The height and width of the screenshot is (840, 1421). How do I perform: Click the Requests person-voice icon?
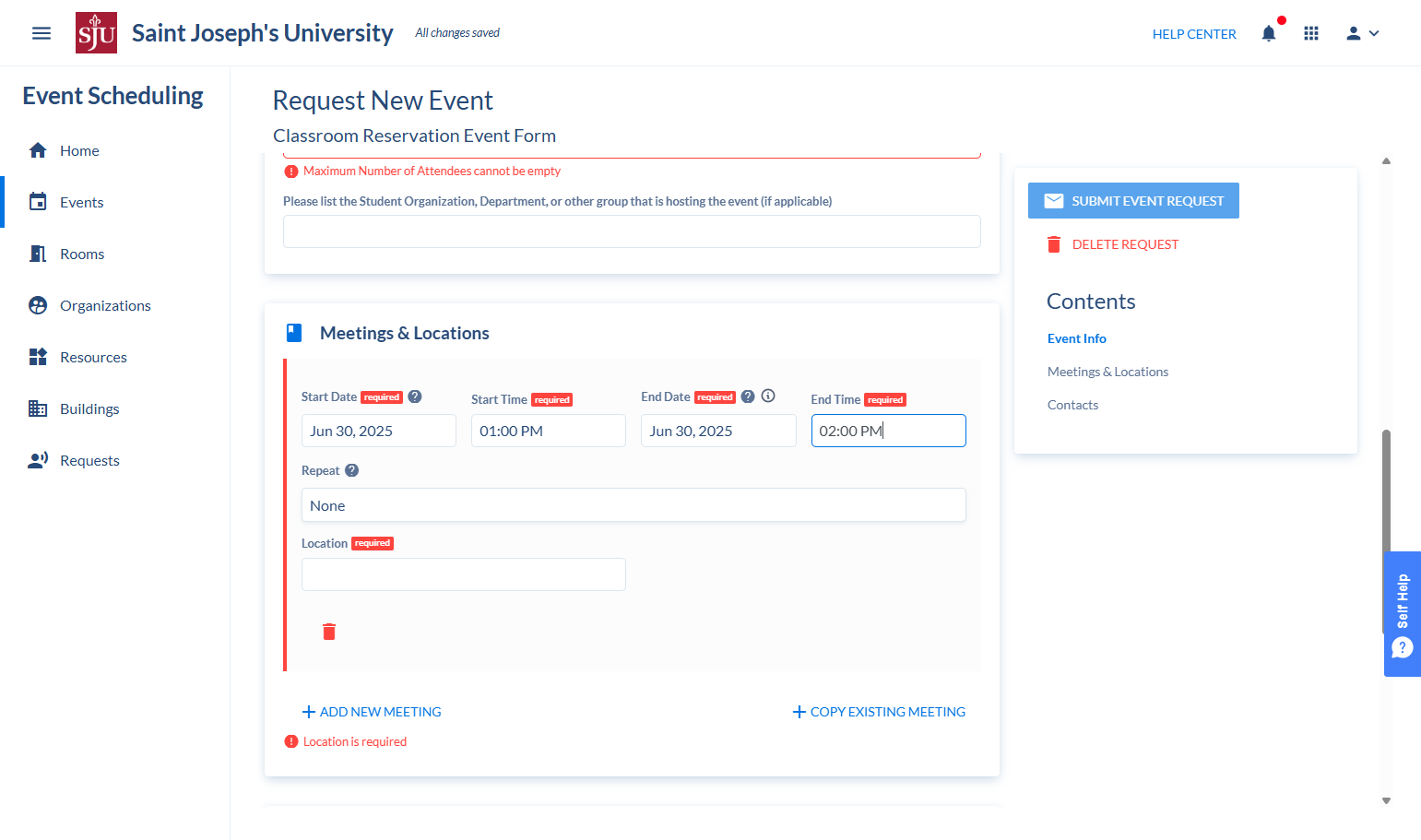pyautogui.click(x=38, y=460)
